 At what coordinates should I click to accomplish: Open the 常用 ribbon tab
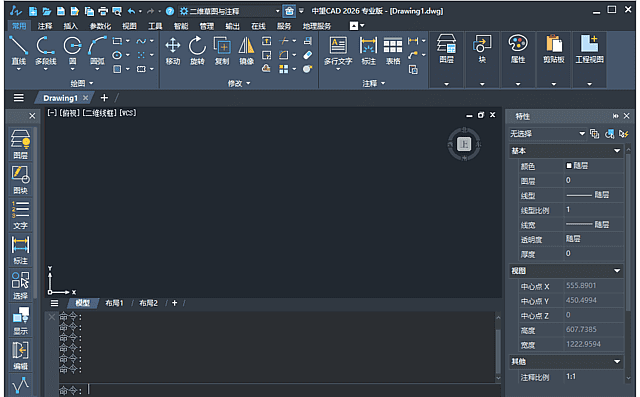19,26
